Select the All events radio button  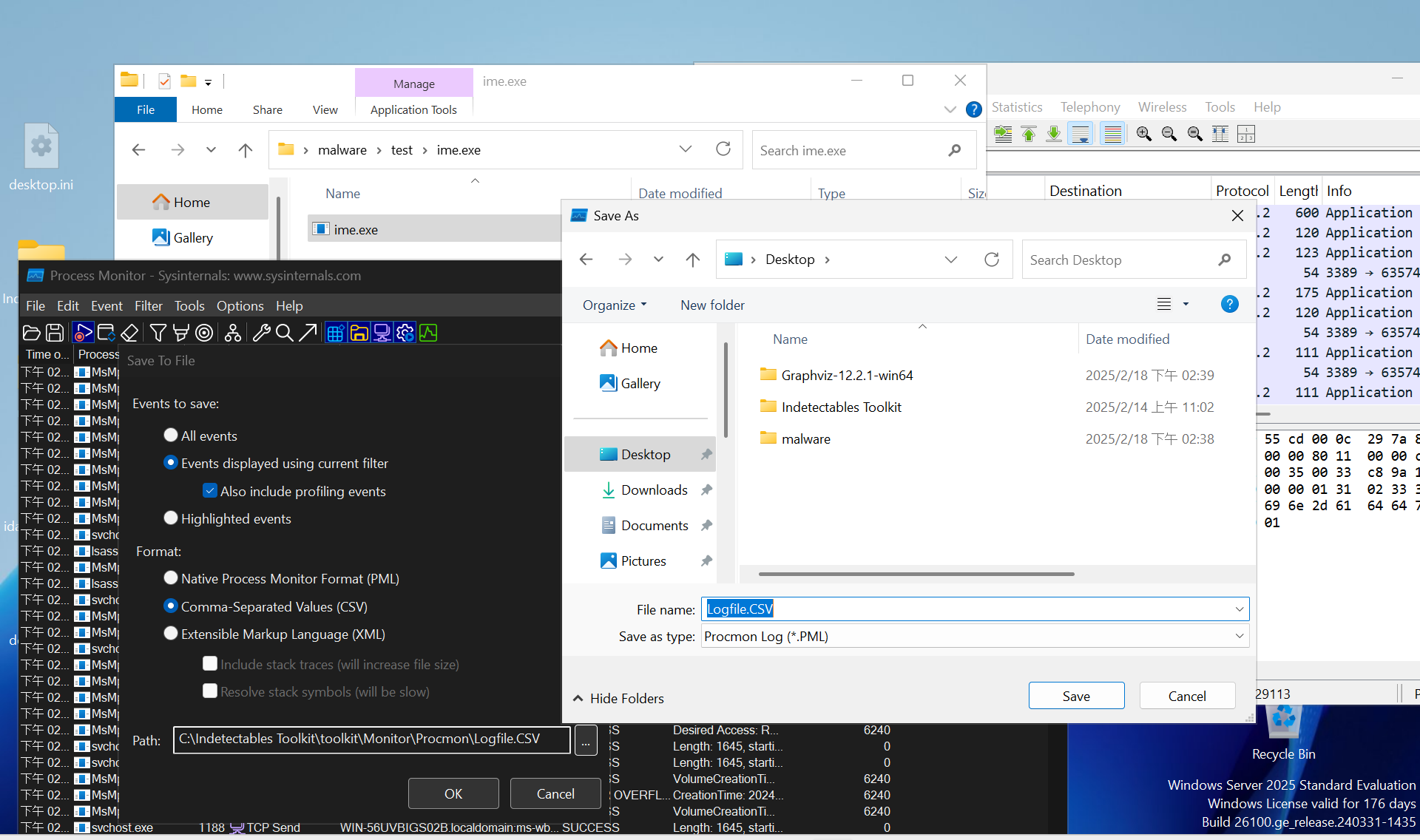[171, 435]
